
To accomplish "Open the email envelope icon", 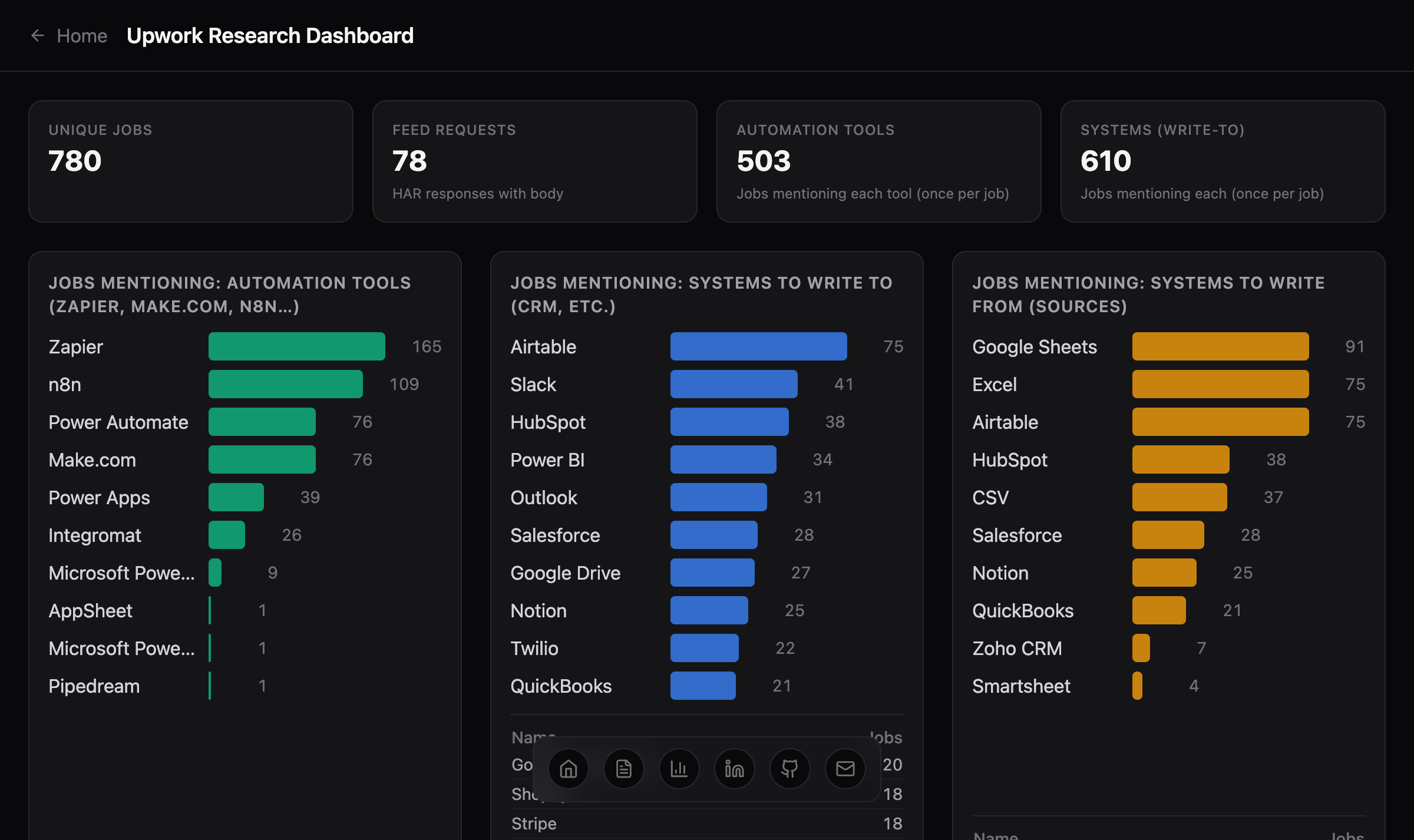I will pos(845,769).
